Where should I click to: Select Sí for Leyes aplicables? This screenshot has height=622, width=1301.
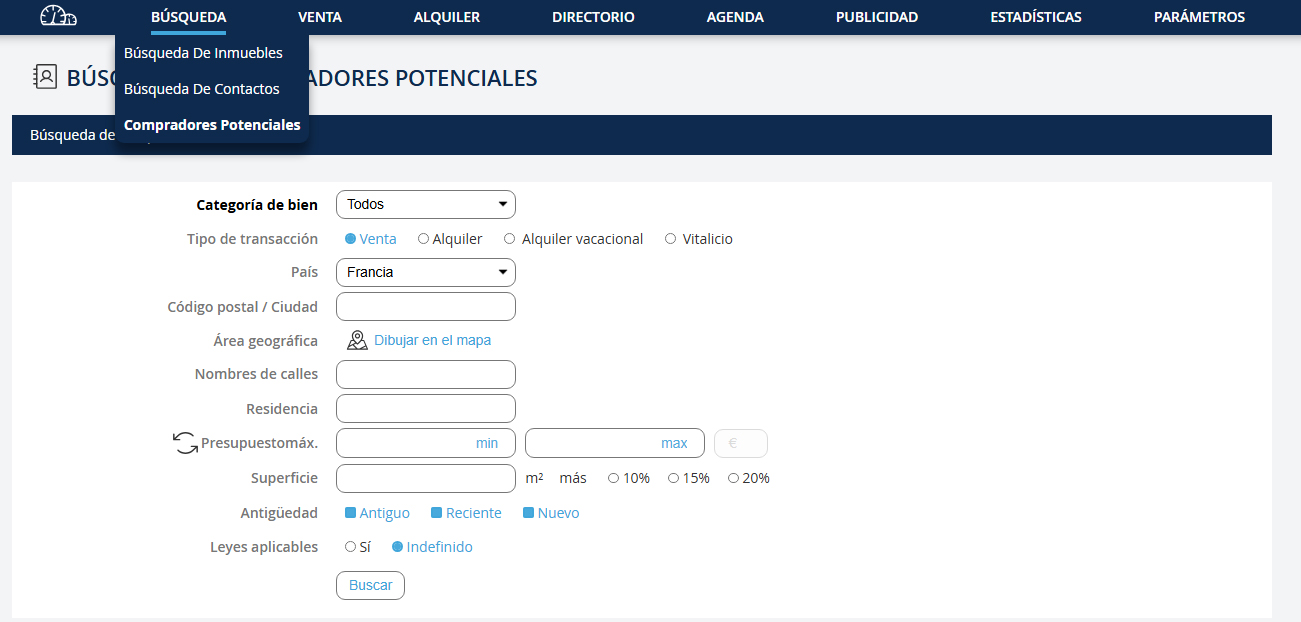pos(350,547)
